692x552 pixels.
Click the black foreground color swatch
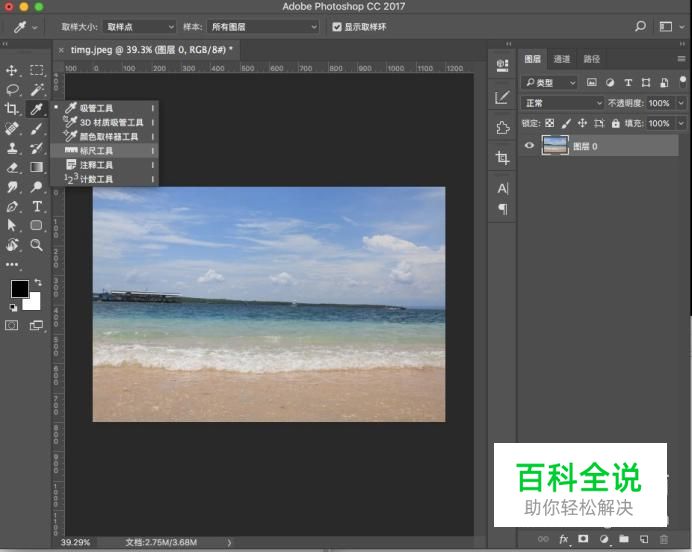click(x=19, y=289)
